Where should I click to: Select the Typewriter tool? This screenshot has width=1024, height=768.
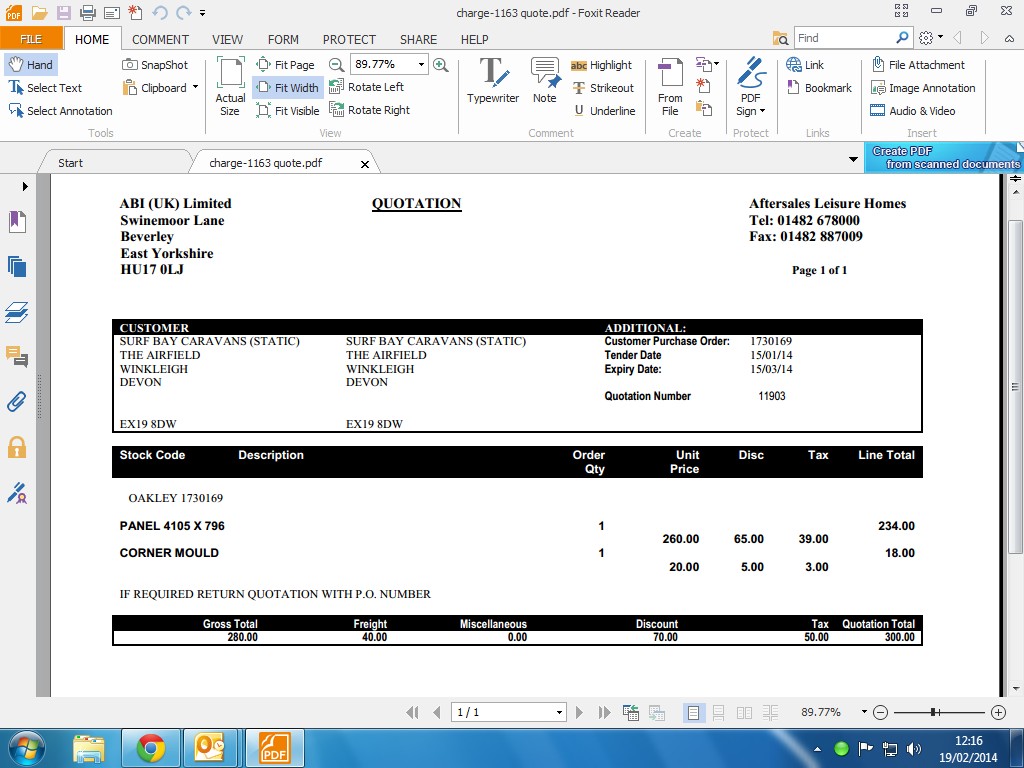(x=492, y=81)
